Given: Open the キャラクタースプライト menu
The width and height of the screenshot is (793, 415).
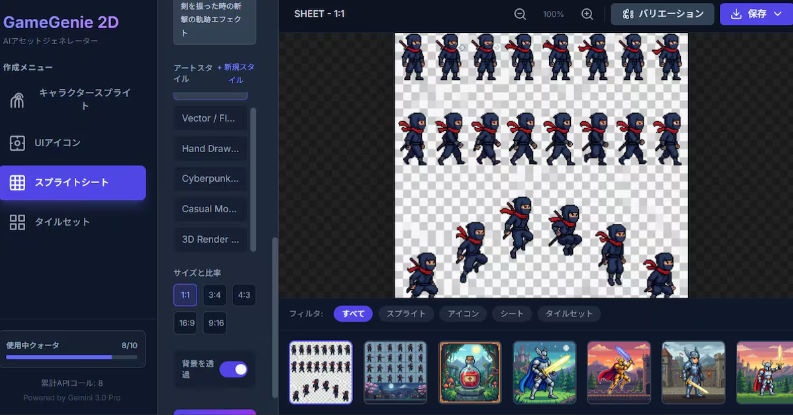Looking at the screenshot, I should pyautogui.click(x=73, y=100).
